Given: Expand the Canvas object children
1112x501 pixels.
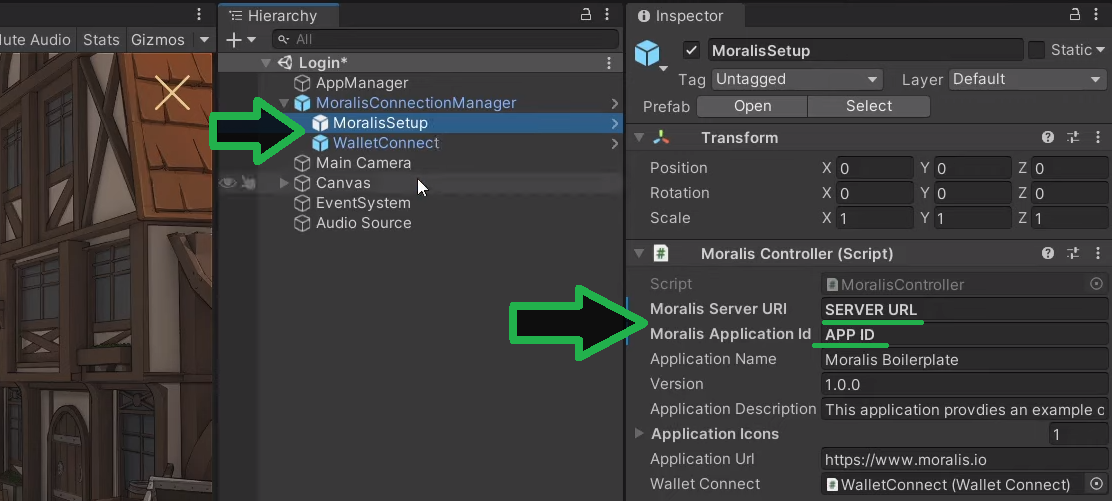Looking at the screenshot, I should [x=284, y=183].
